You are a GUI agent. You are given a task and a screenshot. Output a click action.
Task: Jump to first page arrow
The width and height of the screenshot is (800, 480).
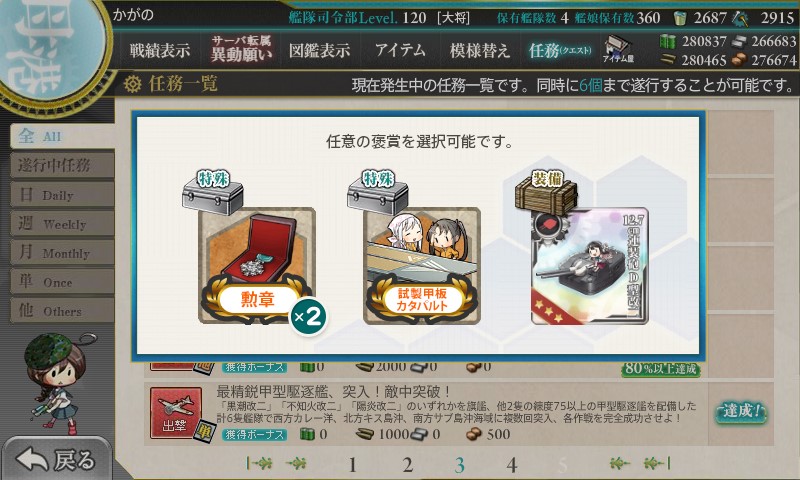(259, 463)
